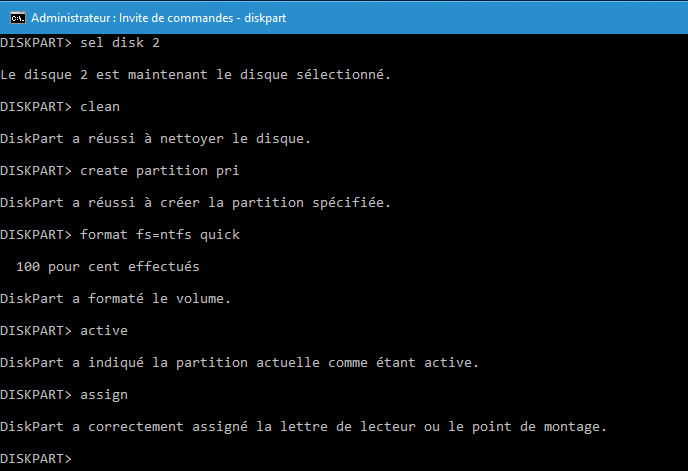Click the message 'DiskPart a formaté le volume'
The image size is (688, 471).
[115, 299]
